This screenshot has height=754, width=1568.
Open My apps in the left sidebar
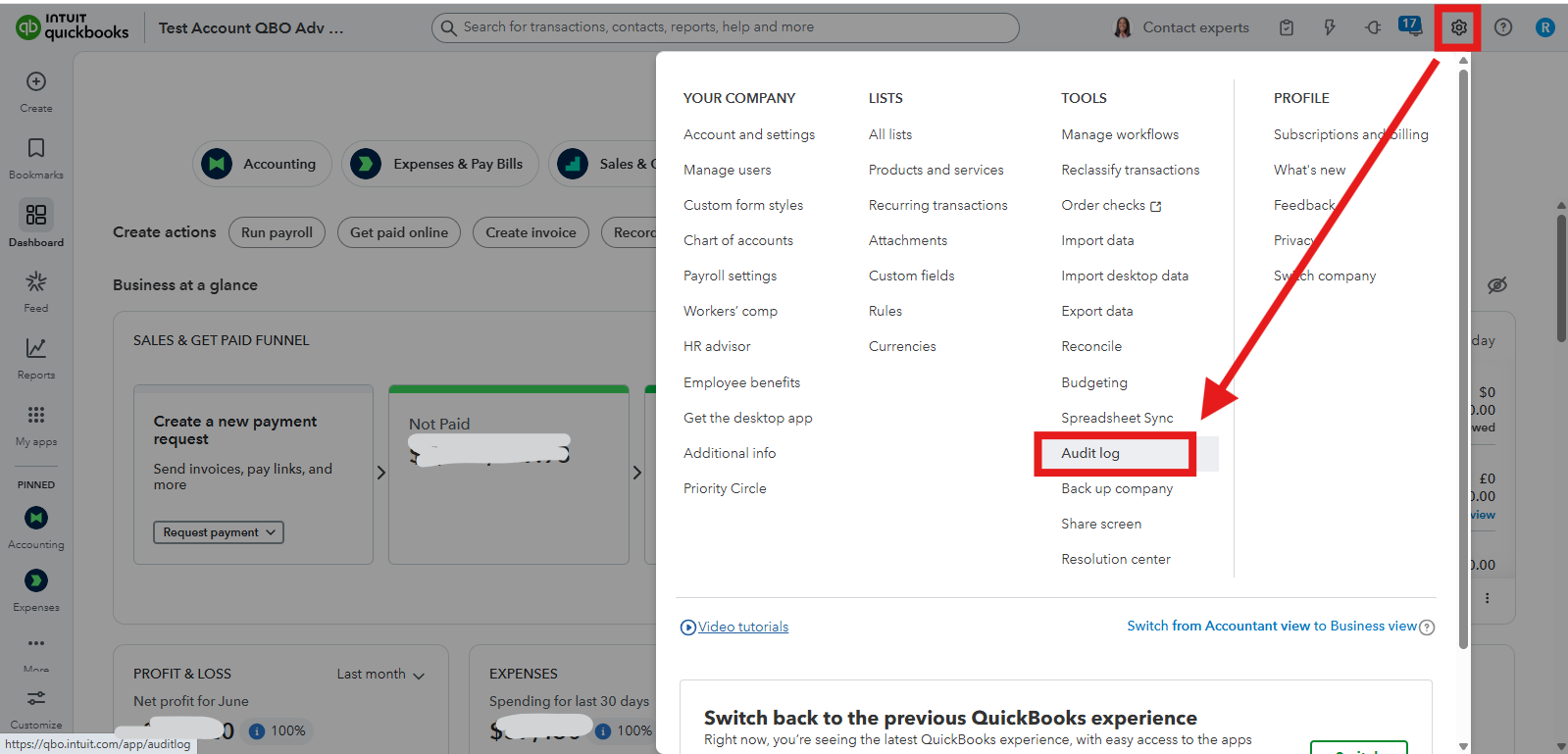(36, 425)
